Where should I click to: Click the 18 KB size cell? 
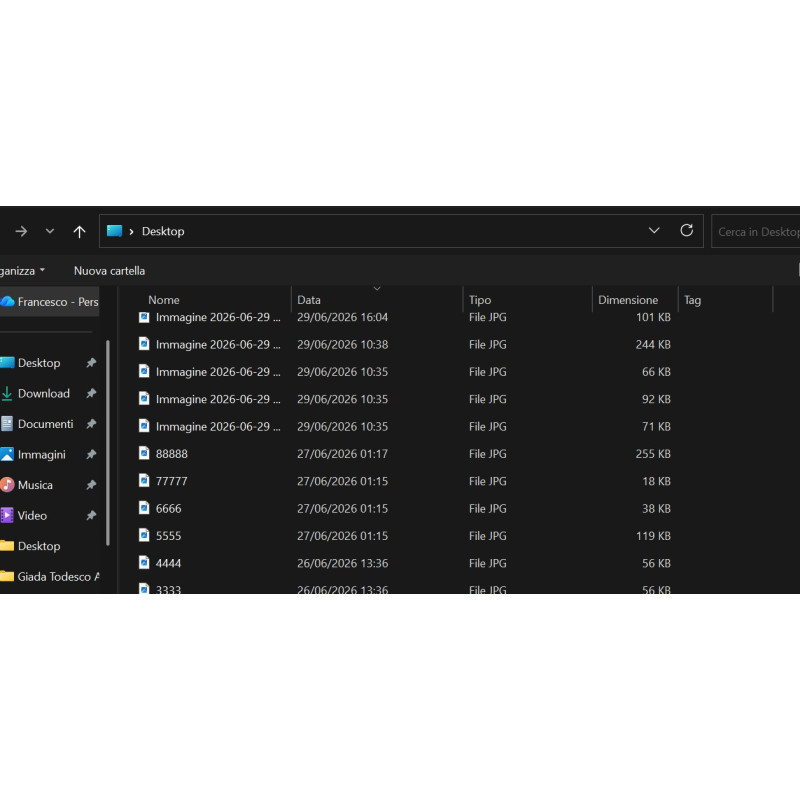pyautogui.click(x=656, y=481)
